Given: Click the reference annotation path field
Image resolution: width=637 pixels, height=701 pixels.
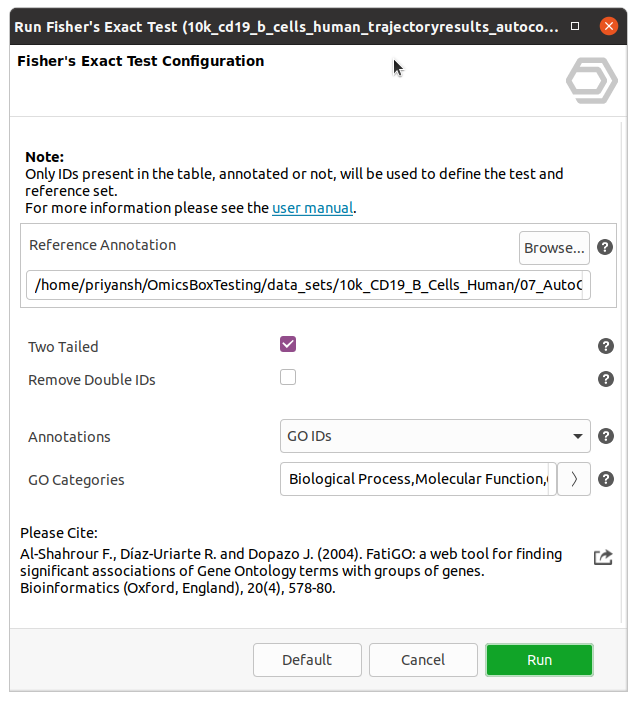Looking at the screenshot, I should coord(308,285).
